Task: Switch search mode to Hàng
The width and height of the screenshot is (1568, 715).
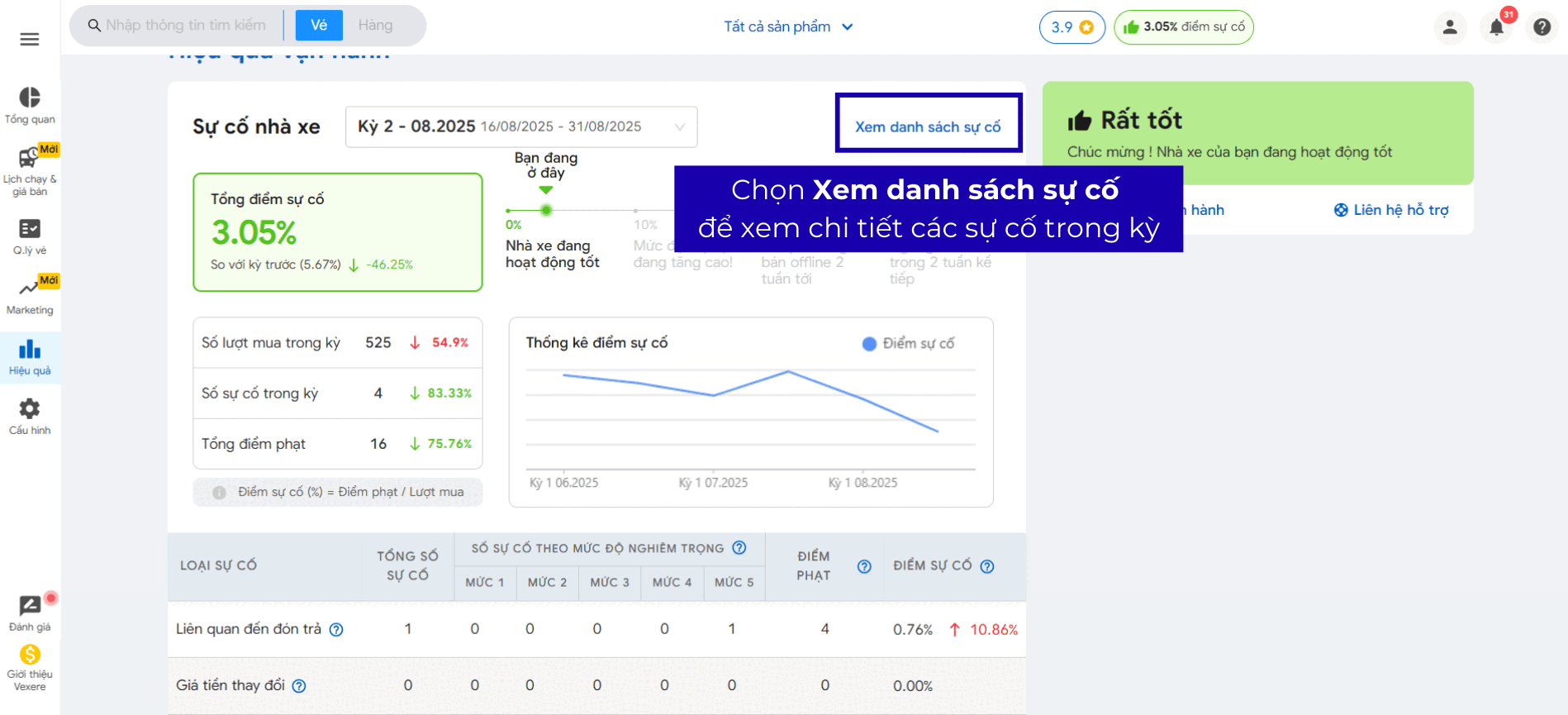Action: pyautogui.click(x=375, y=26)
